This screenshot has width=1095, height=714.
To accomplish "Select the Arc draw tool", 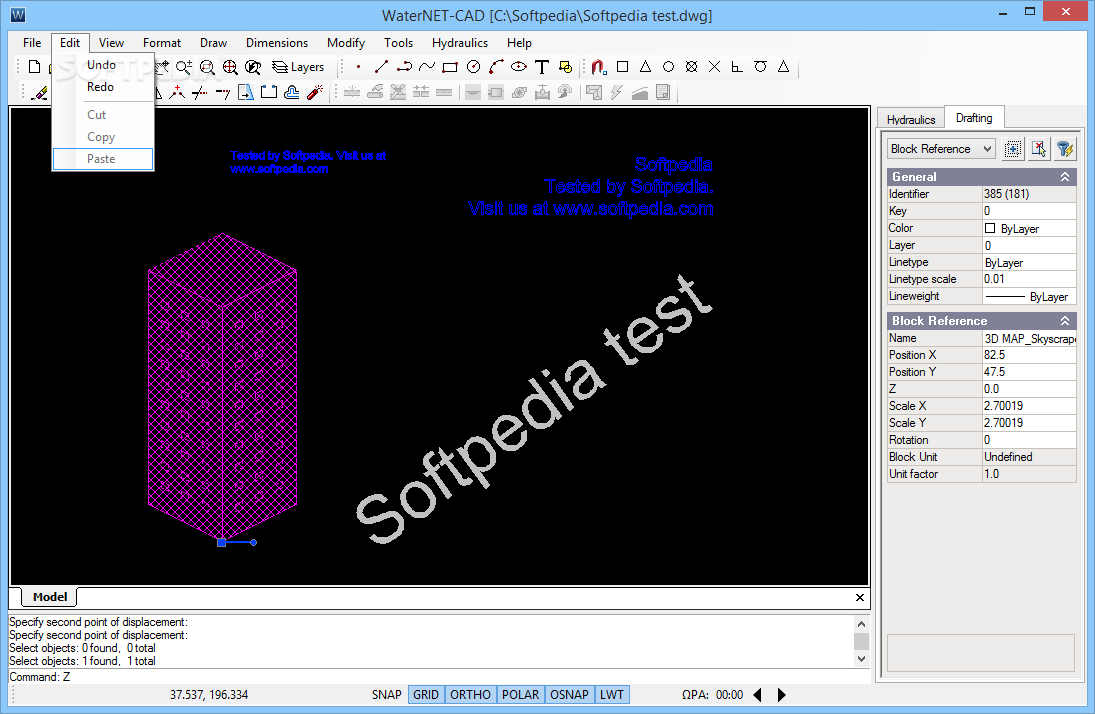I will point(496,67).
